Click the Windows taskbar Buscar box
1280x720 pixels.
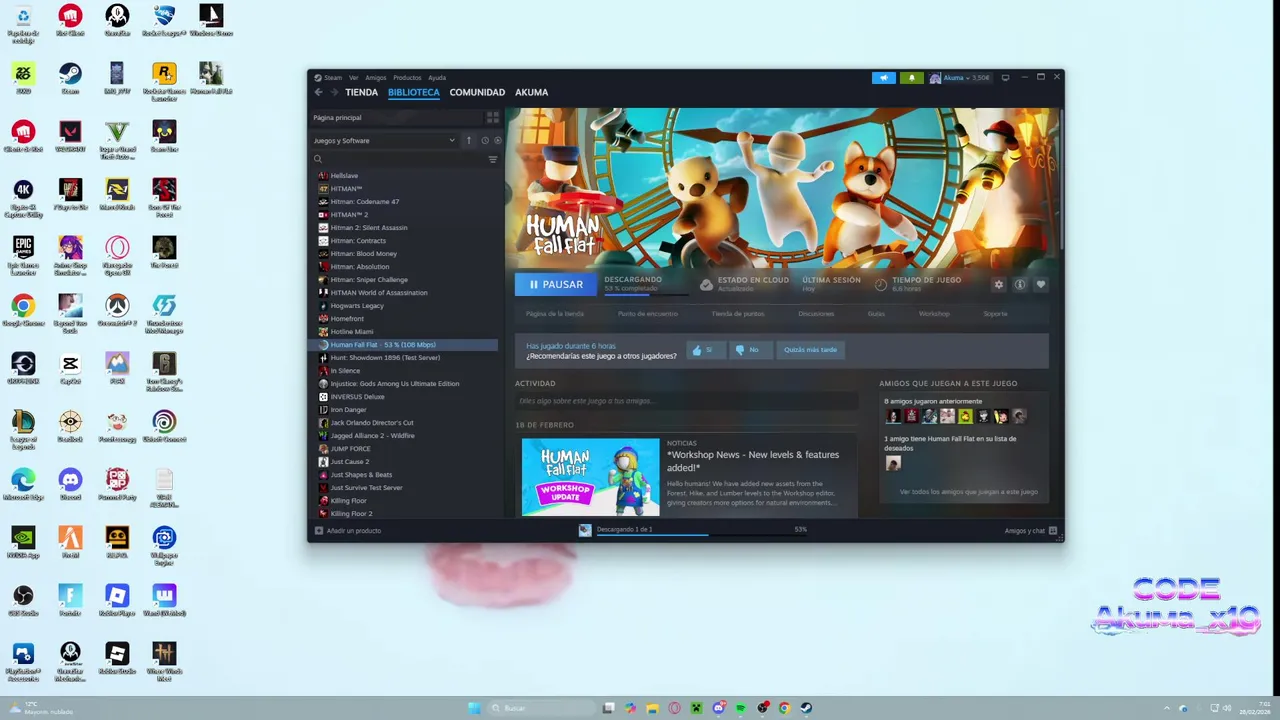539,708
